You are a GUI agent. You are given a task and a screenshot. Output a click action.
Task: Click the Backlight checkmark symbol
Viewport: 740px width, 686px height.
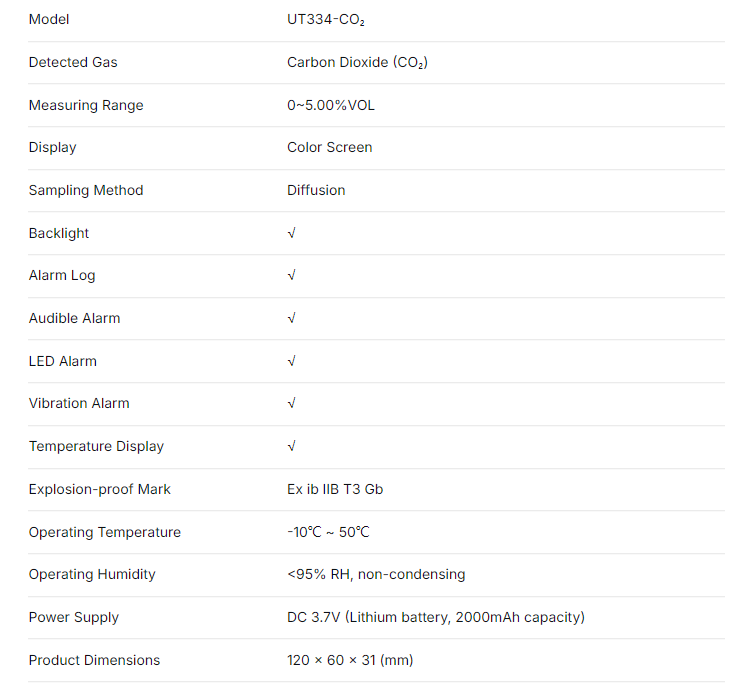291,233
